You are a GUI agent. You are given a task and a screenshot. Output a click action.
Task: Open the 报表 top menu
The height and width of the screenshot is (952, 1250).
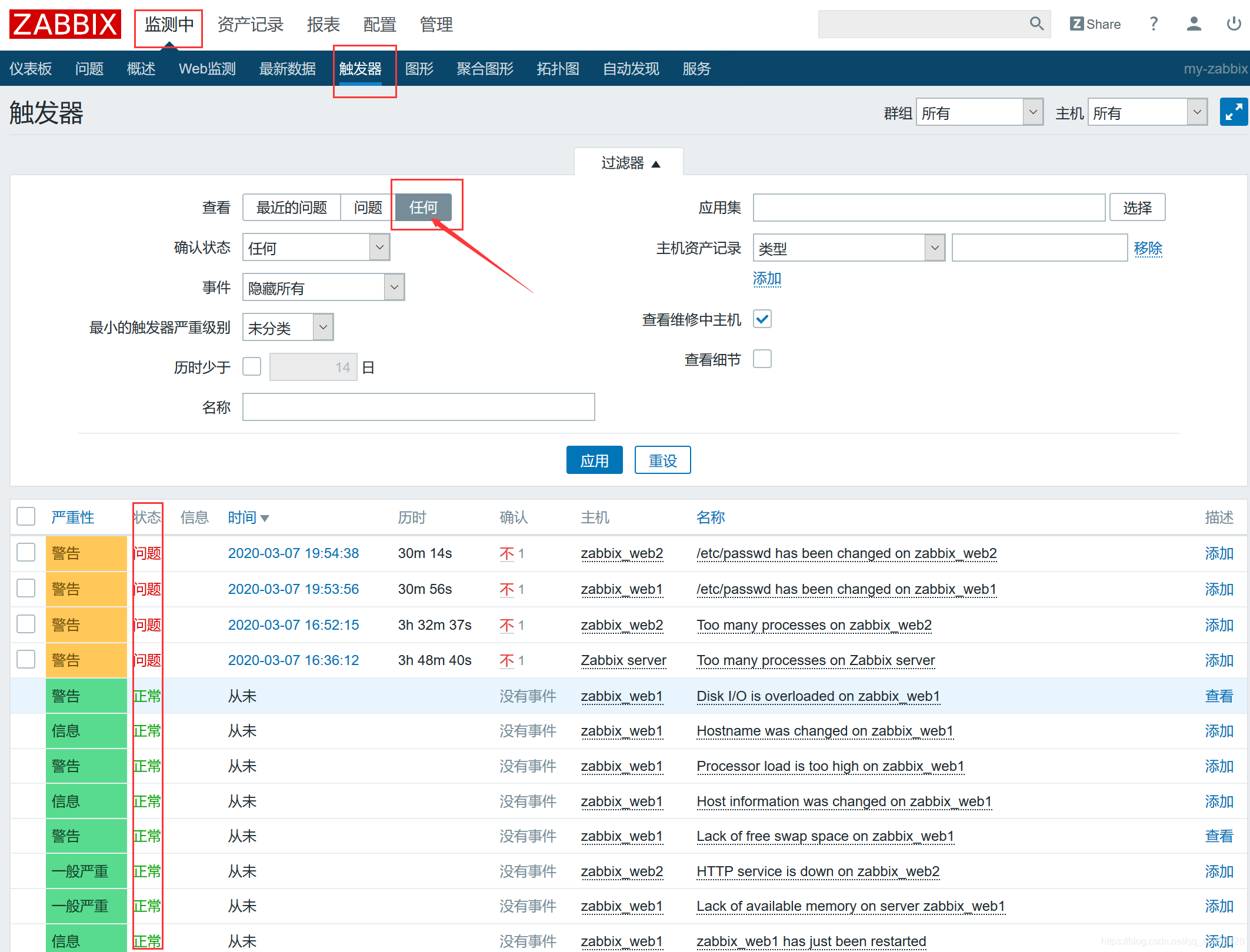(323, 25)
